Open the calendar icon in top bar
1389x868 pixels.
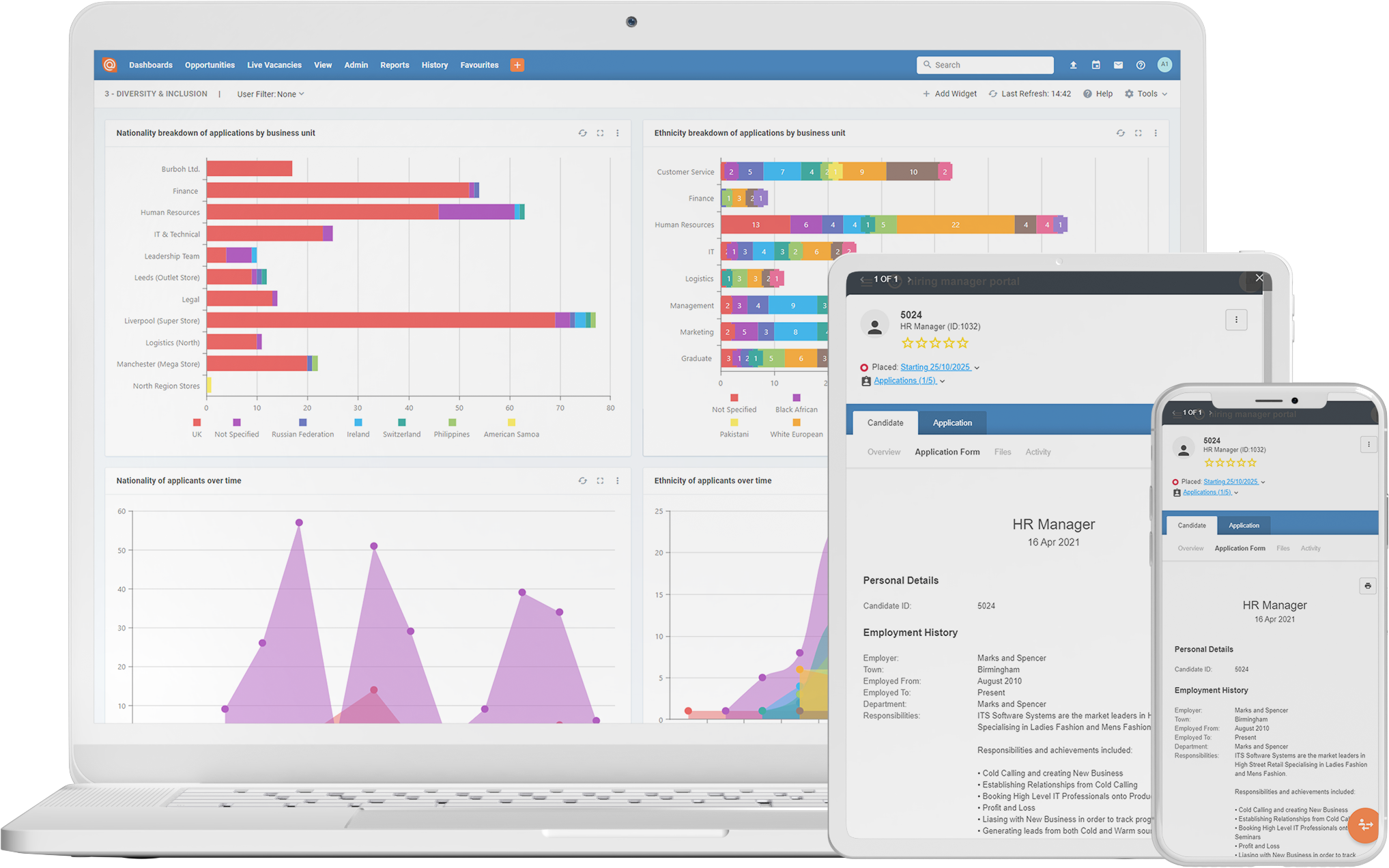(x=1096, y=65)
